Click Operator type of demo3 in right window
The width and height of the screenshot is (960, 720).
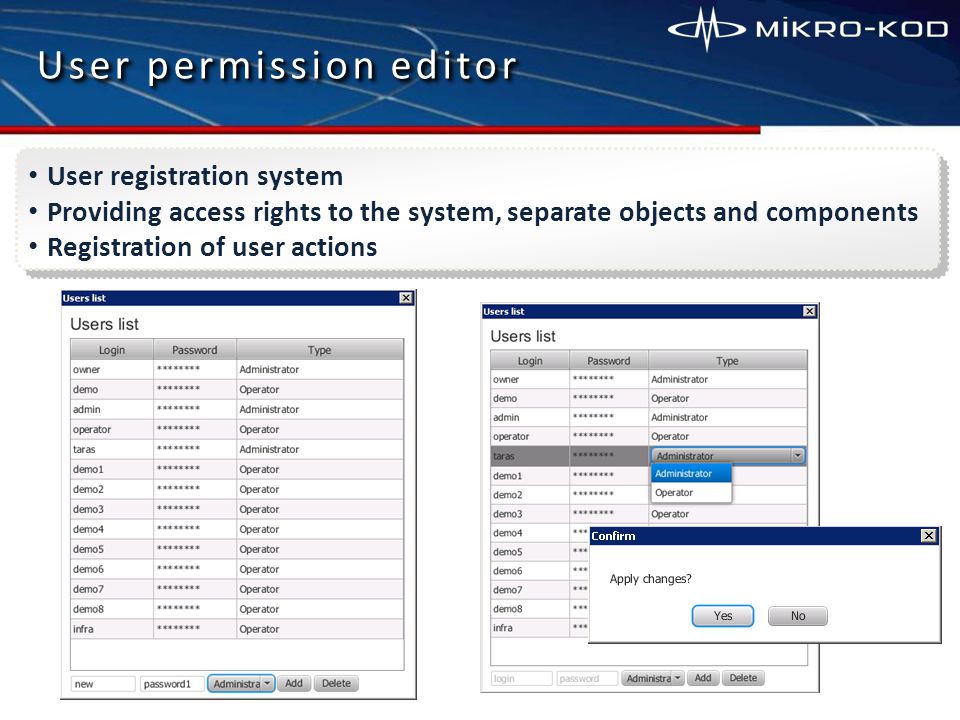pyautogui.click(x=670, y=514)
